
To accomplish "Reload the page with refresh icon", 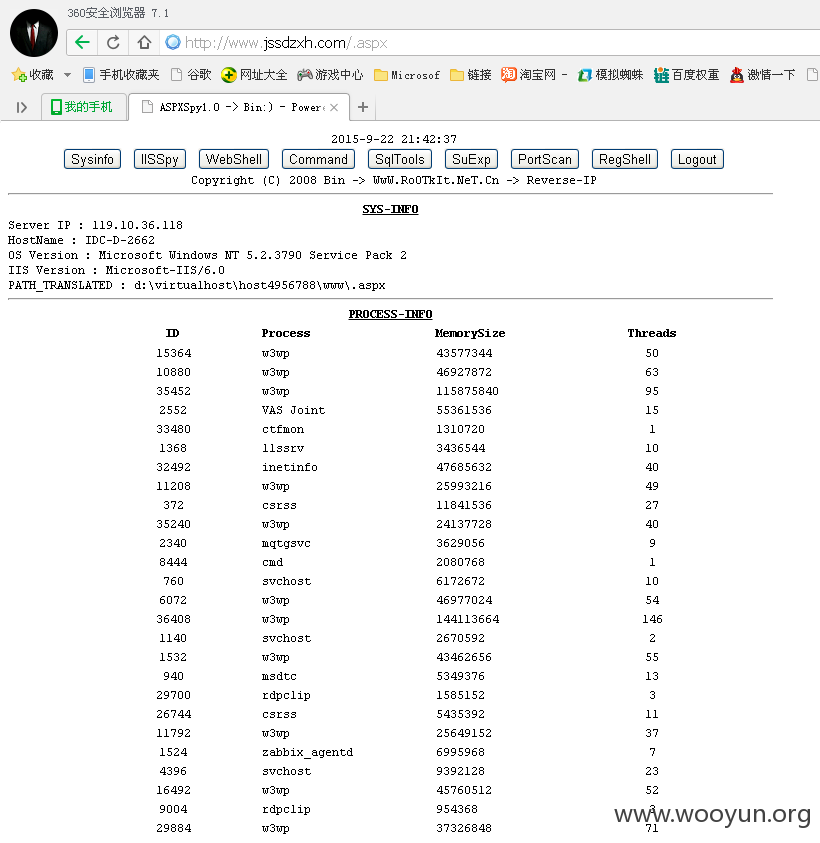I will point(113,42).
